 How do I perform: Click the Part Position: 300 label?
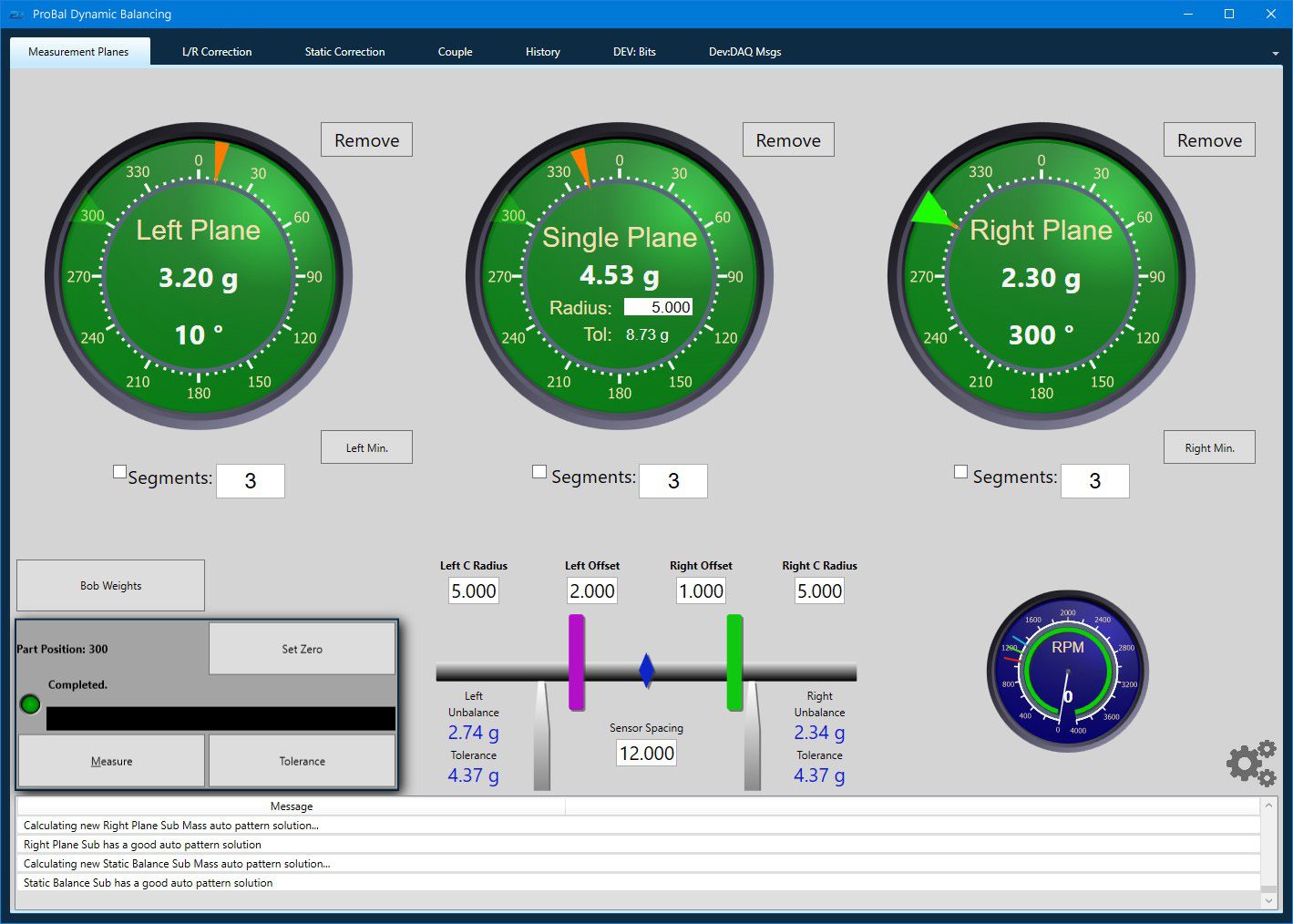point(62,649)
